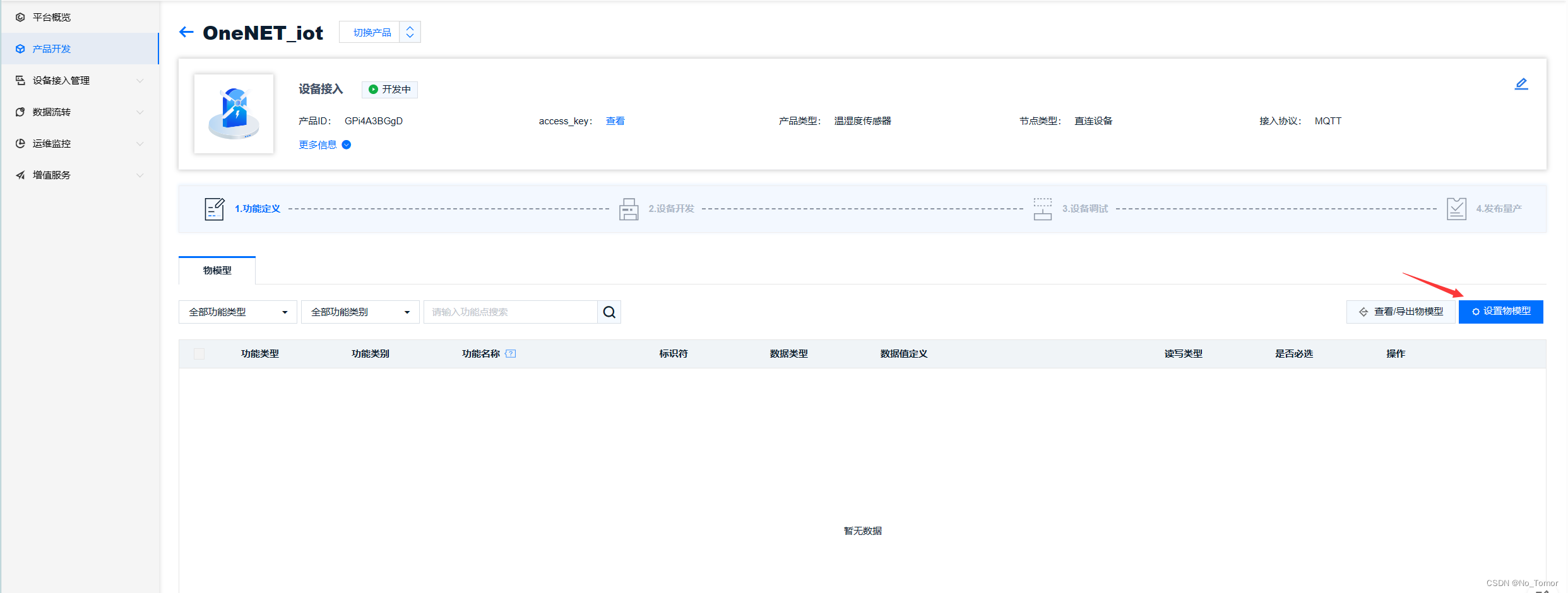
Task: Click the blue circle arrow beside 更多信息
Action: [347, 145]
